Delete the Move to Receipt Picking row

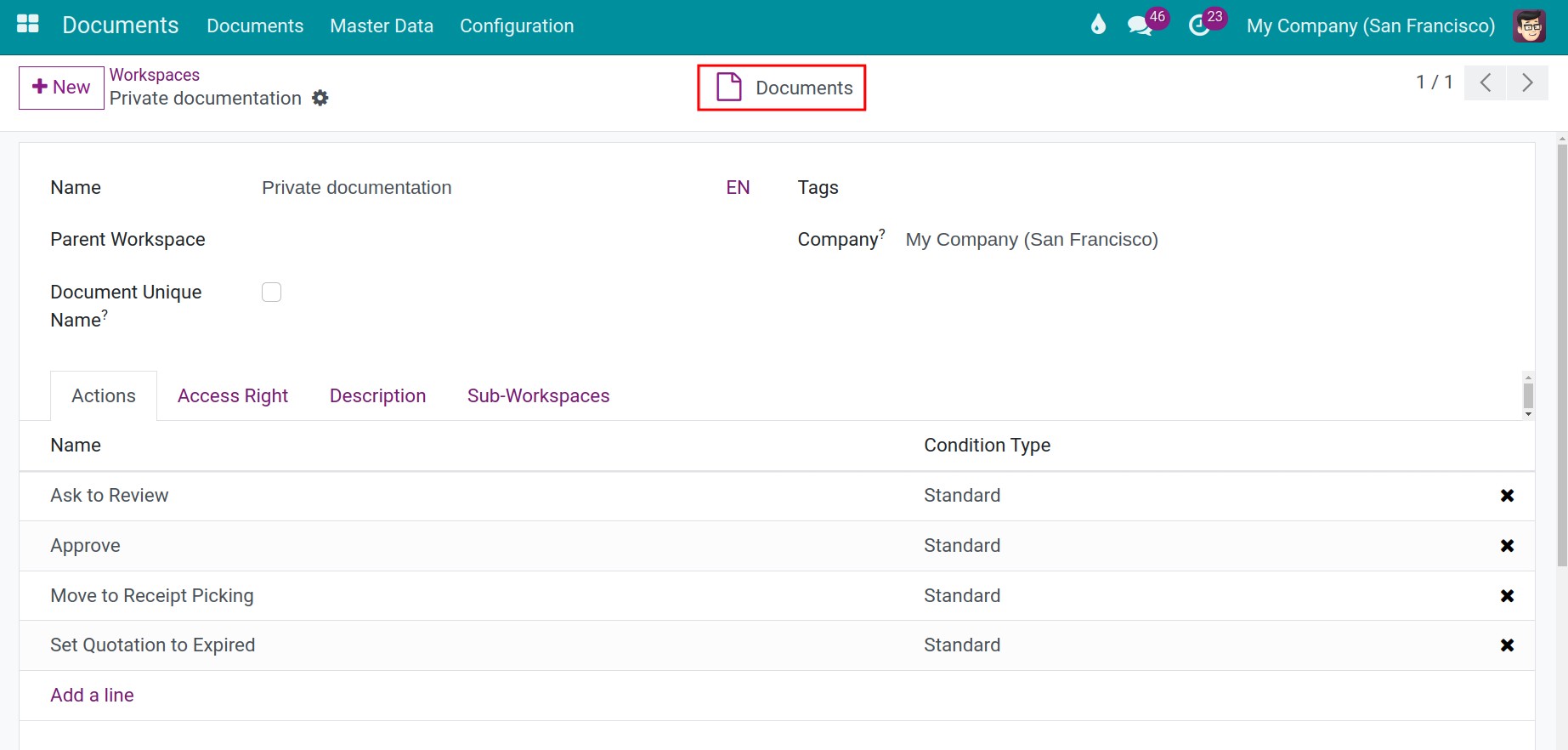pyautogui.click(x=1507, y=596)
